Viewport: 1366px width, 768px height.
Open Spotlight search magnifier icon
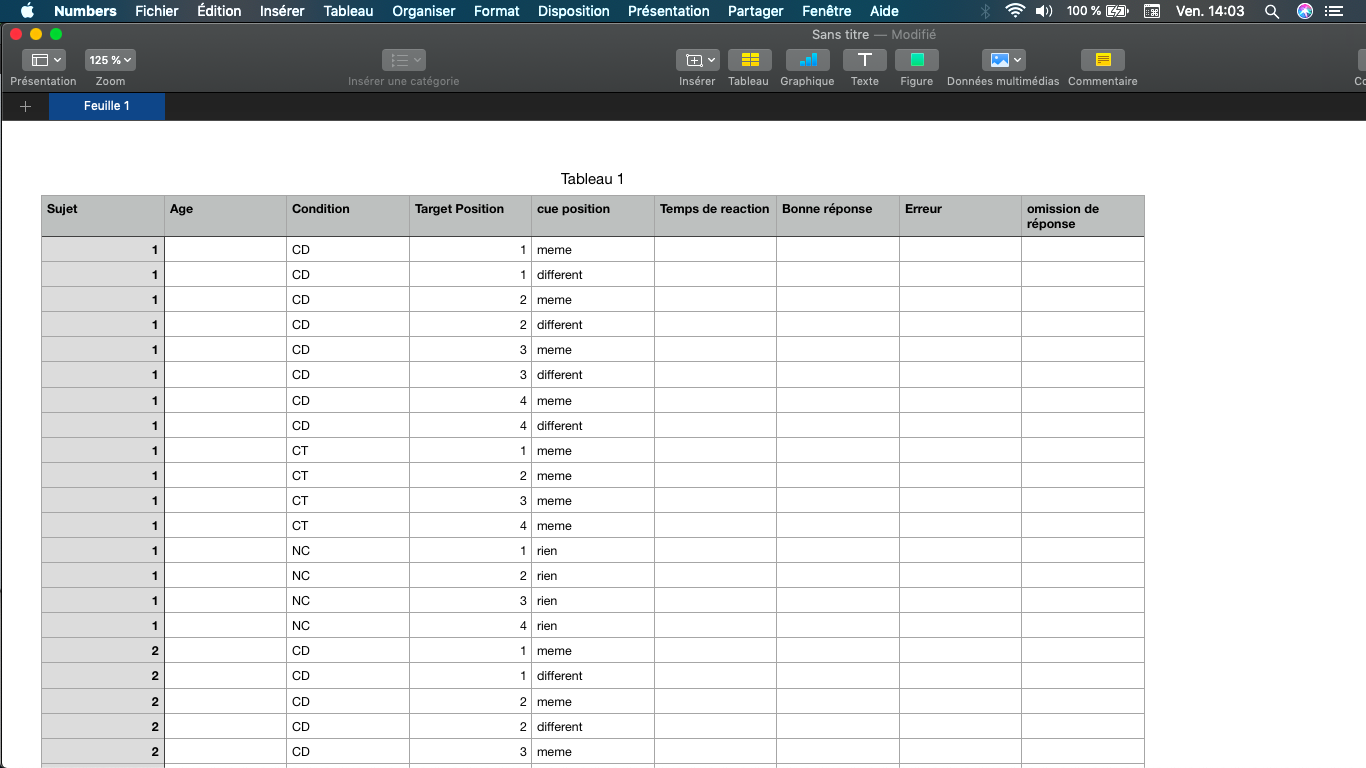[x=1272, y=11]
